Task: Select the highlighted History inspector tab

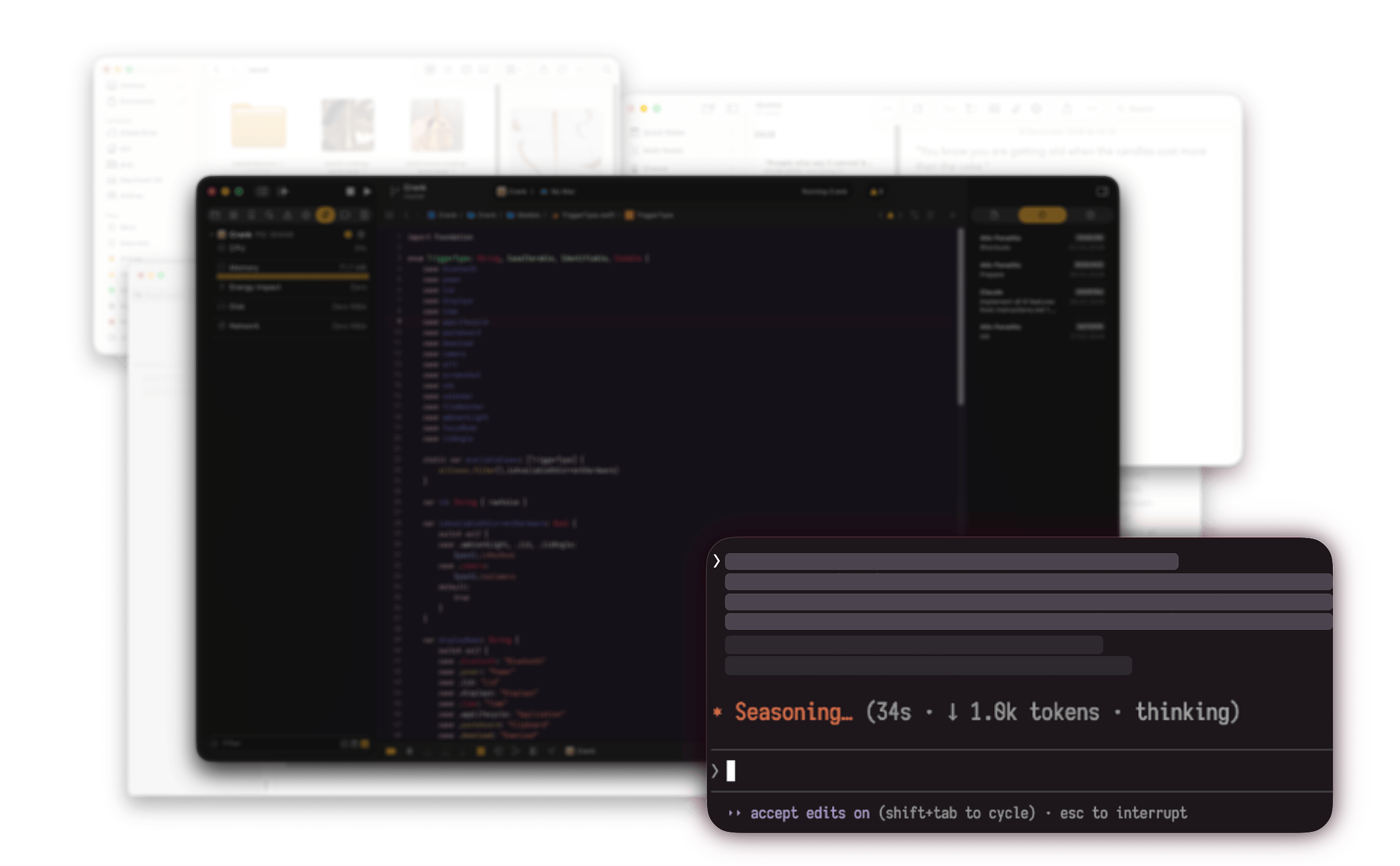Action: (x=1042, y=215)
